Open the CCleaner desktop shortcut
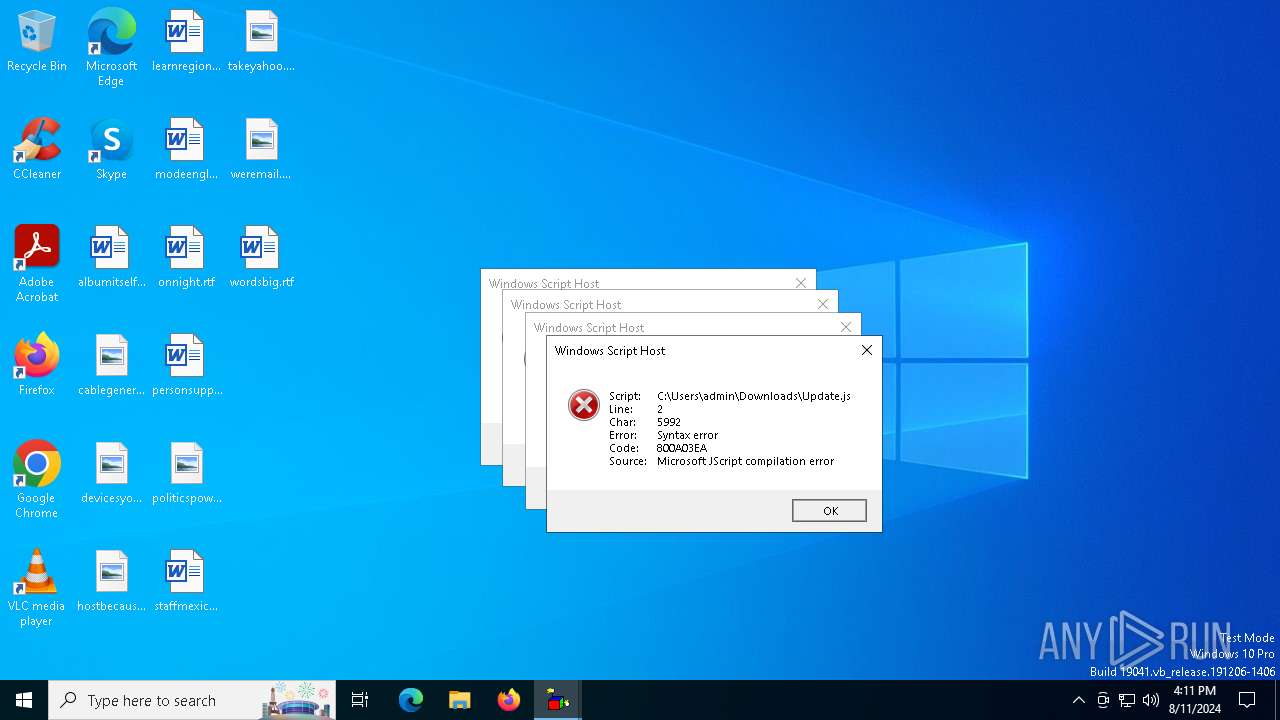This screenshot has height=720, width=1280. [x=37, y=150]
